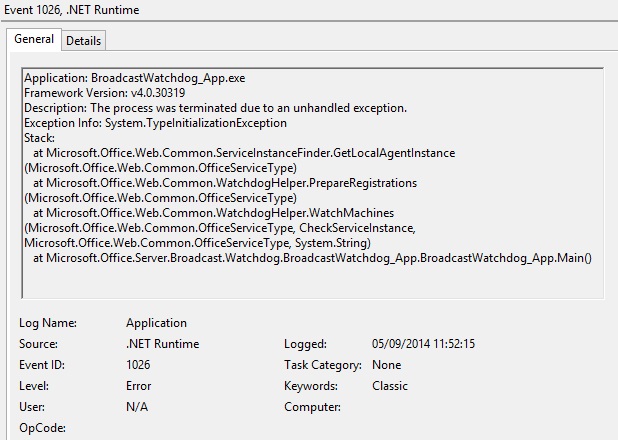Click the Level value Error

pyautogui.click(x=139, y=386)
